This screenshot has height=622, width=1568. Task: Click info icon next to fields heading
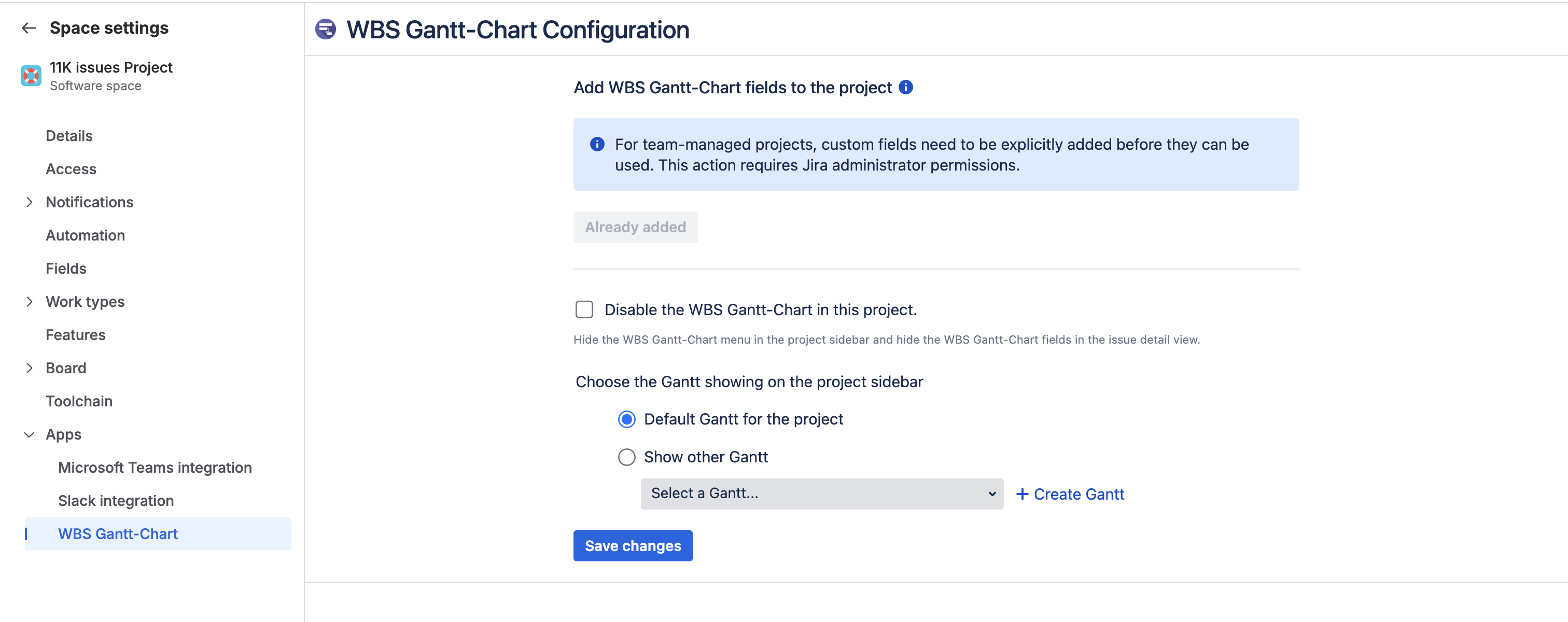(906, 88)
